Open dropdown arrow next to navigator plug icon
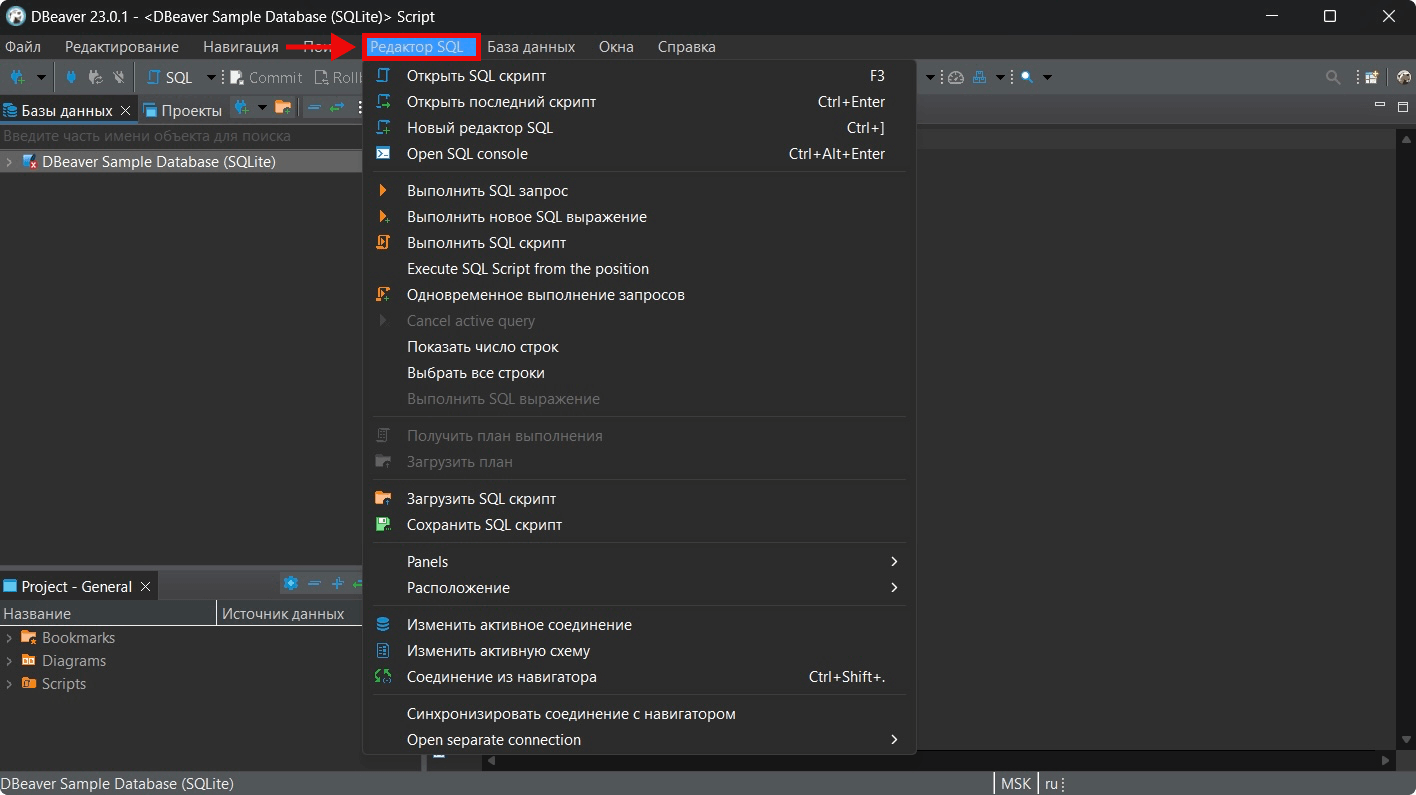 tap(262, 107)
